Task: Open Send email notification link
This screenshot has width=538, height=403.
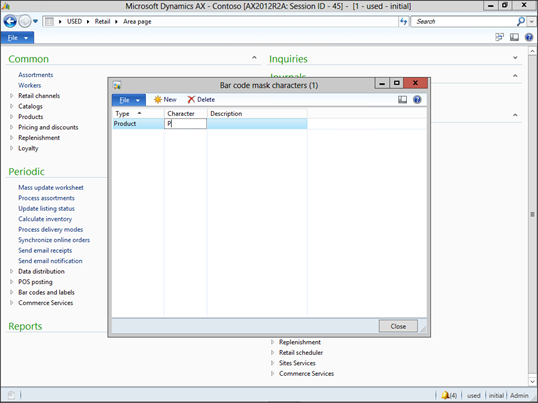Action: [50, 261]
